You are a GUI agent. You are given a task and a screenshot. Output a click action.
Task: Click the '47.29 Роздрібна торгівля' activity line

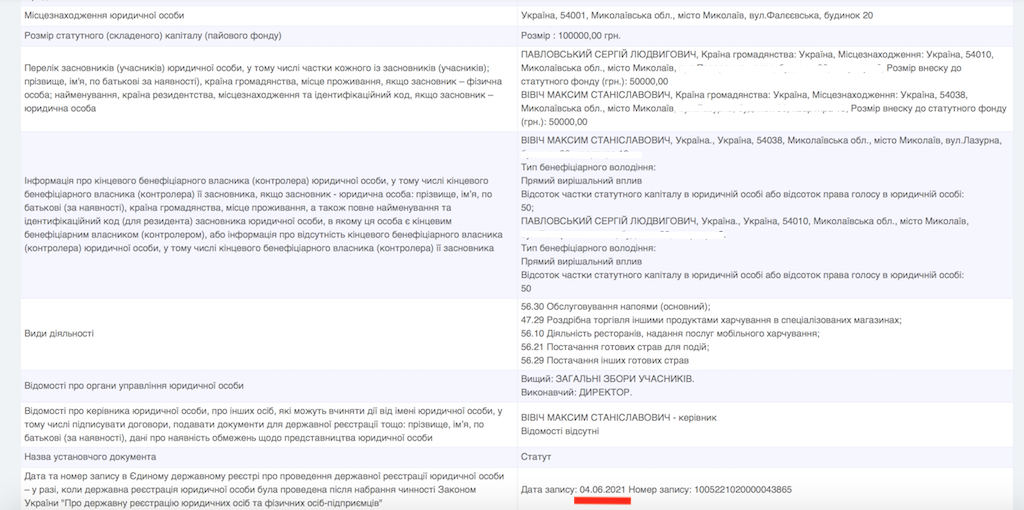coord(710,320)
